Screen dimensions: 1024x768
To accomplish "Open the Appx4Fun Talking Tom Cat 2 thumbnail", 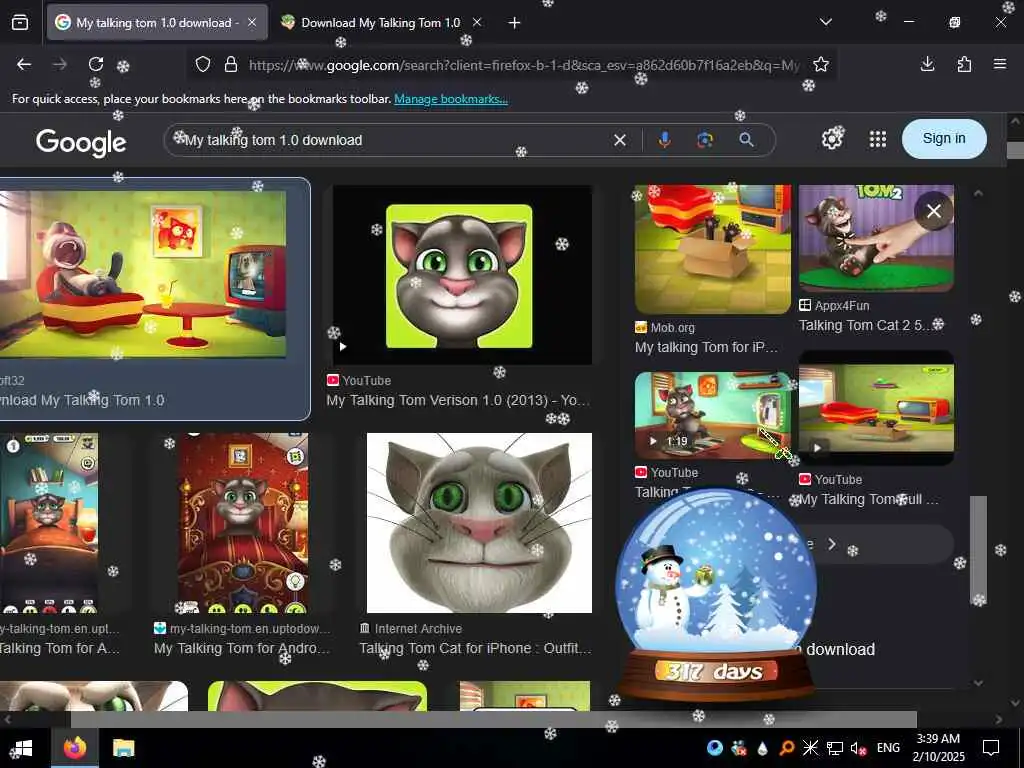I will pos(876,238).
